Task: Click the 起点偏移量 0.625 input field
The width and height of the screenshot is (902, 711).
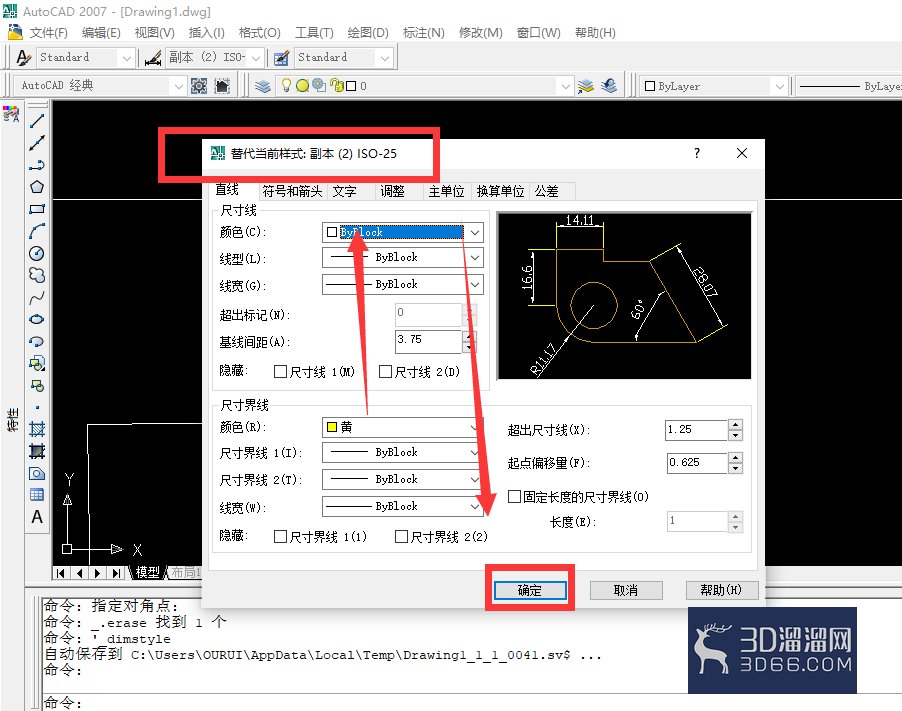Action: click(698, 462)
